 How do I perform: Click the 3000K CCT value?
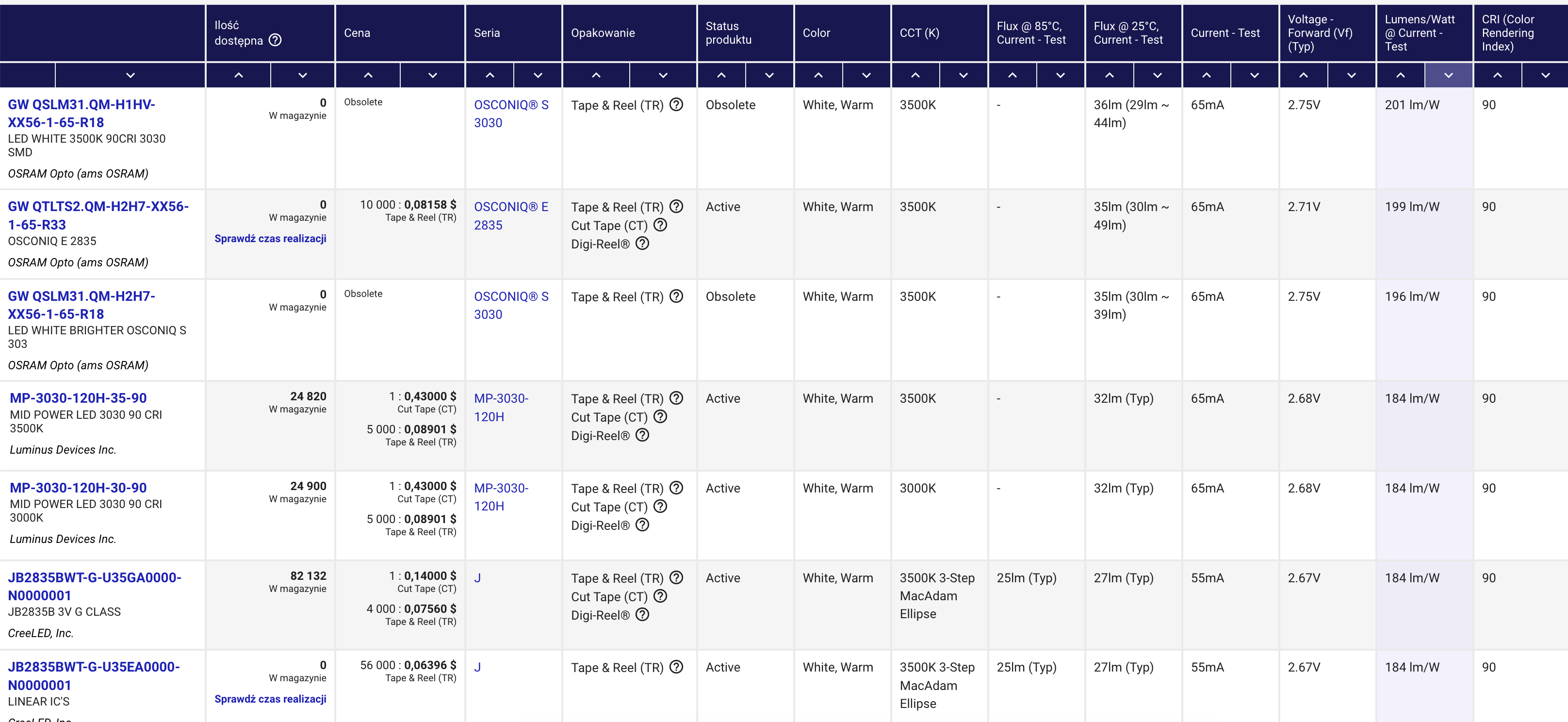click(918, 488)
